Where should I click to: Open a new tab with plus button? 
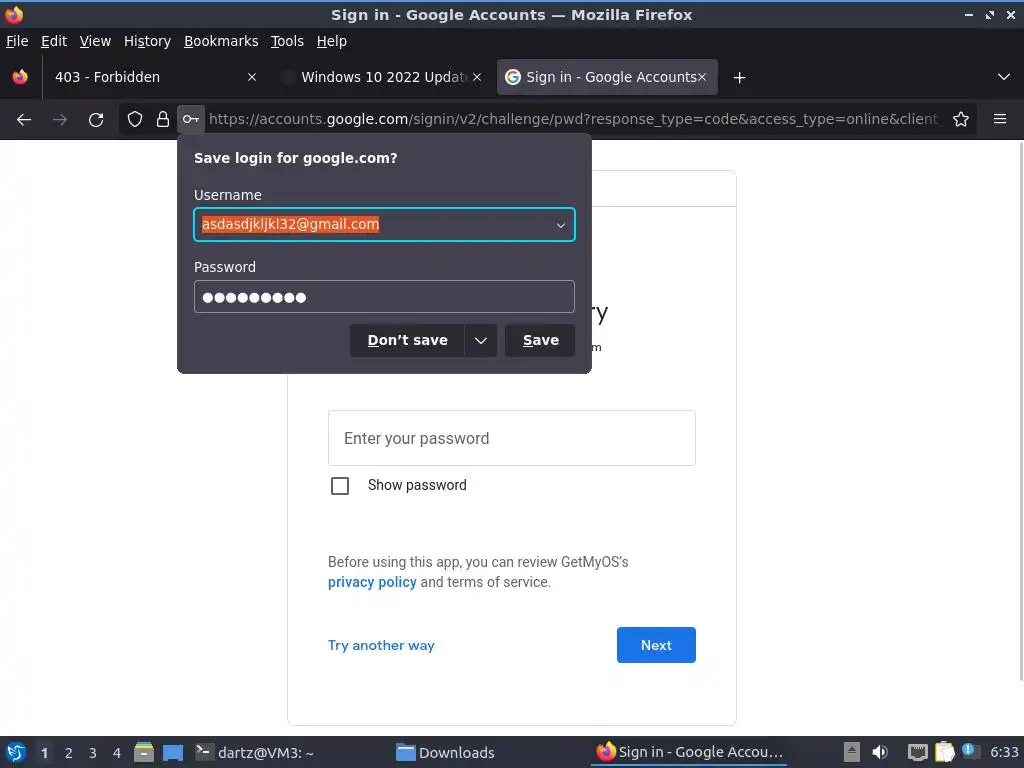[x=739, y=78]
